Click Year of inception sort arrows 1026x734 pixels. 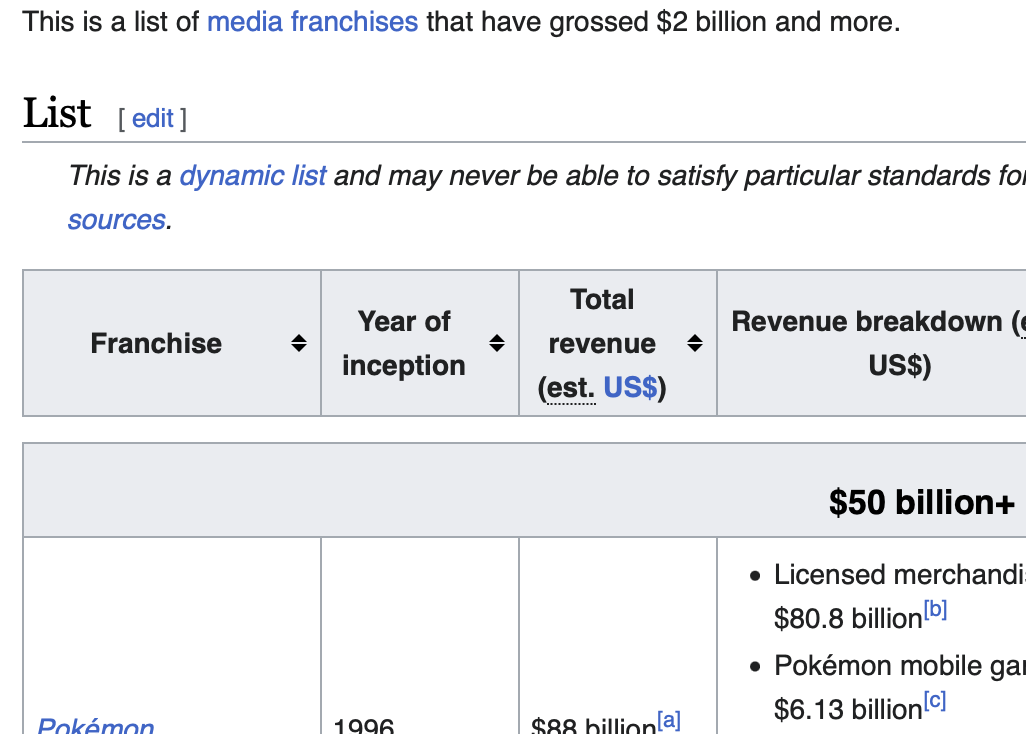coord(496,344)
